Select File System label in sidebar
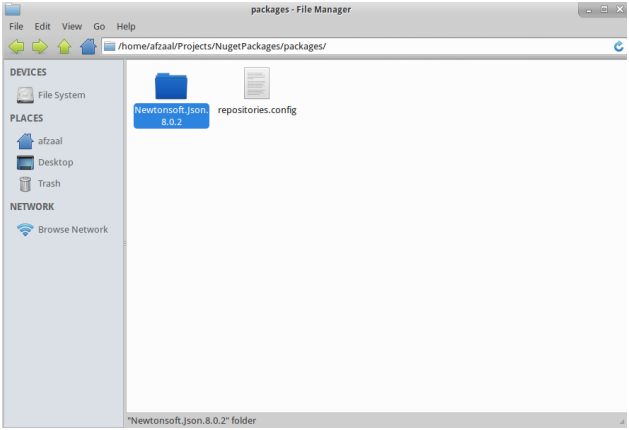The image size is (629, 430). pos(61,95)
